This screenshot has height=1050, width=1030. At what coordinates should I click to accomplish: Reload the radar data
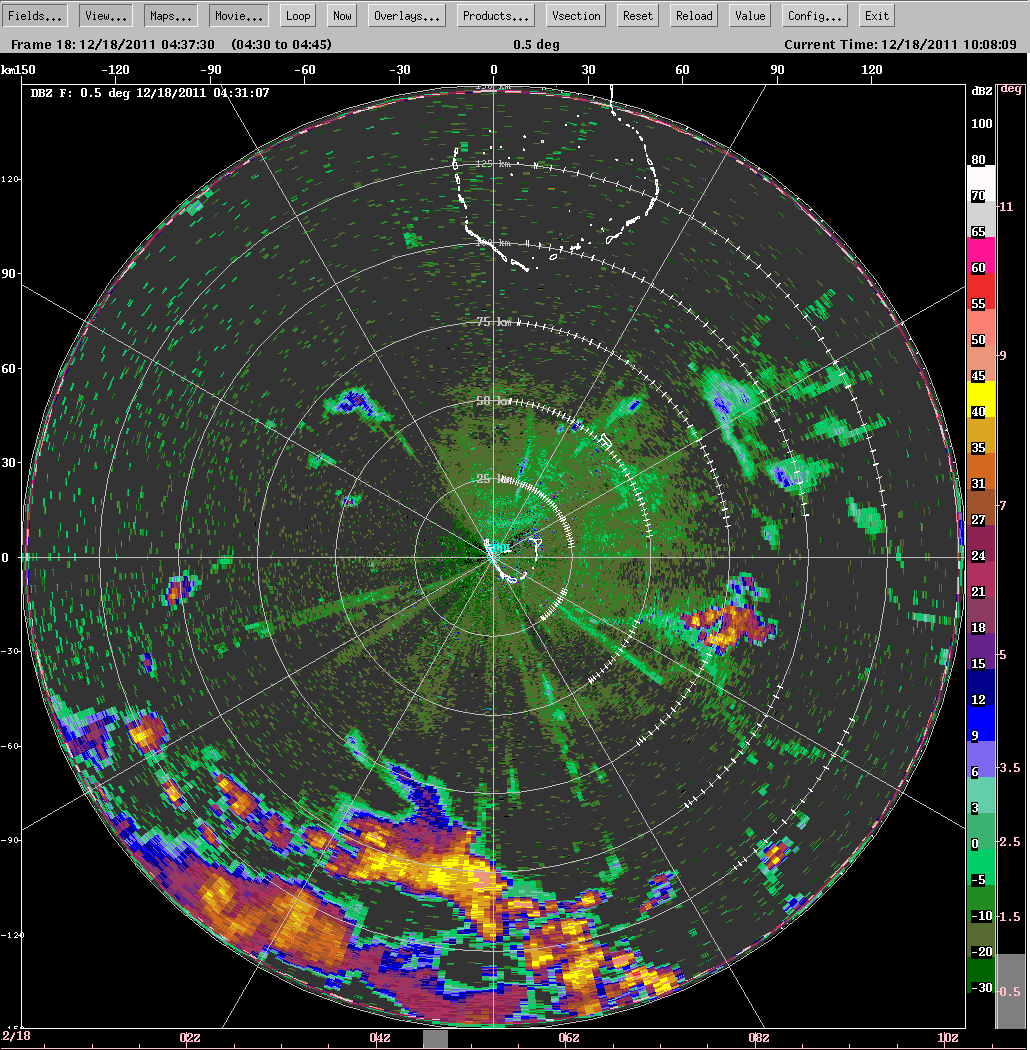coord(693,15)
